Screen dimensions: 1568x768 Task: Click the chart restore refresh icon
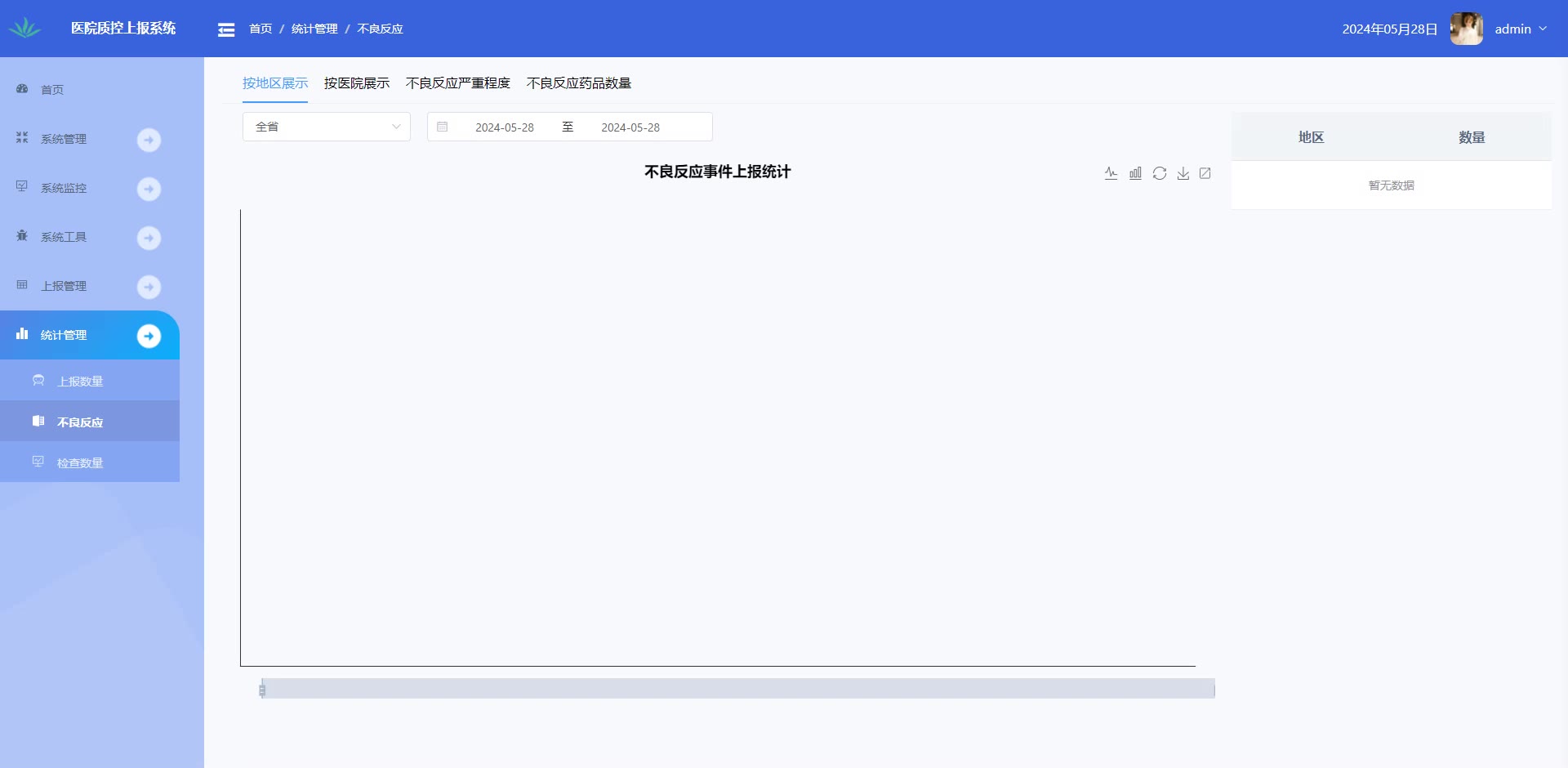(x=1160, y=173)
